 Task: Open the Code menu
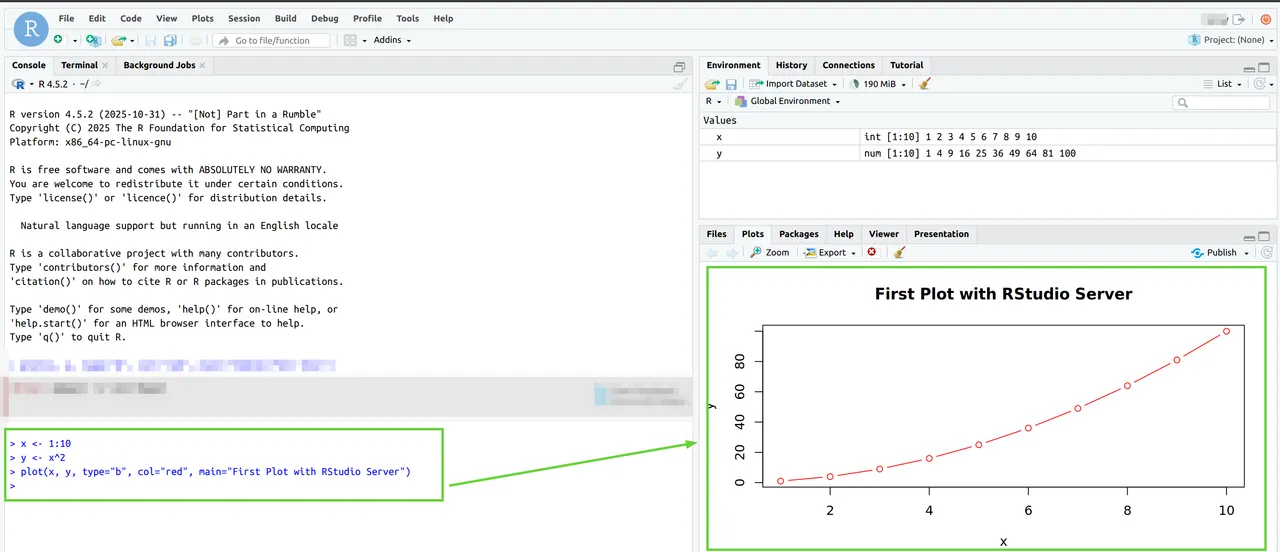[x=131, y=18]
